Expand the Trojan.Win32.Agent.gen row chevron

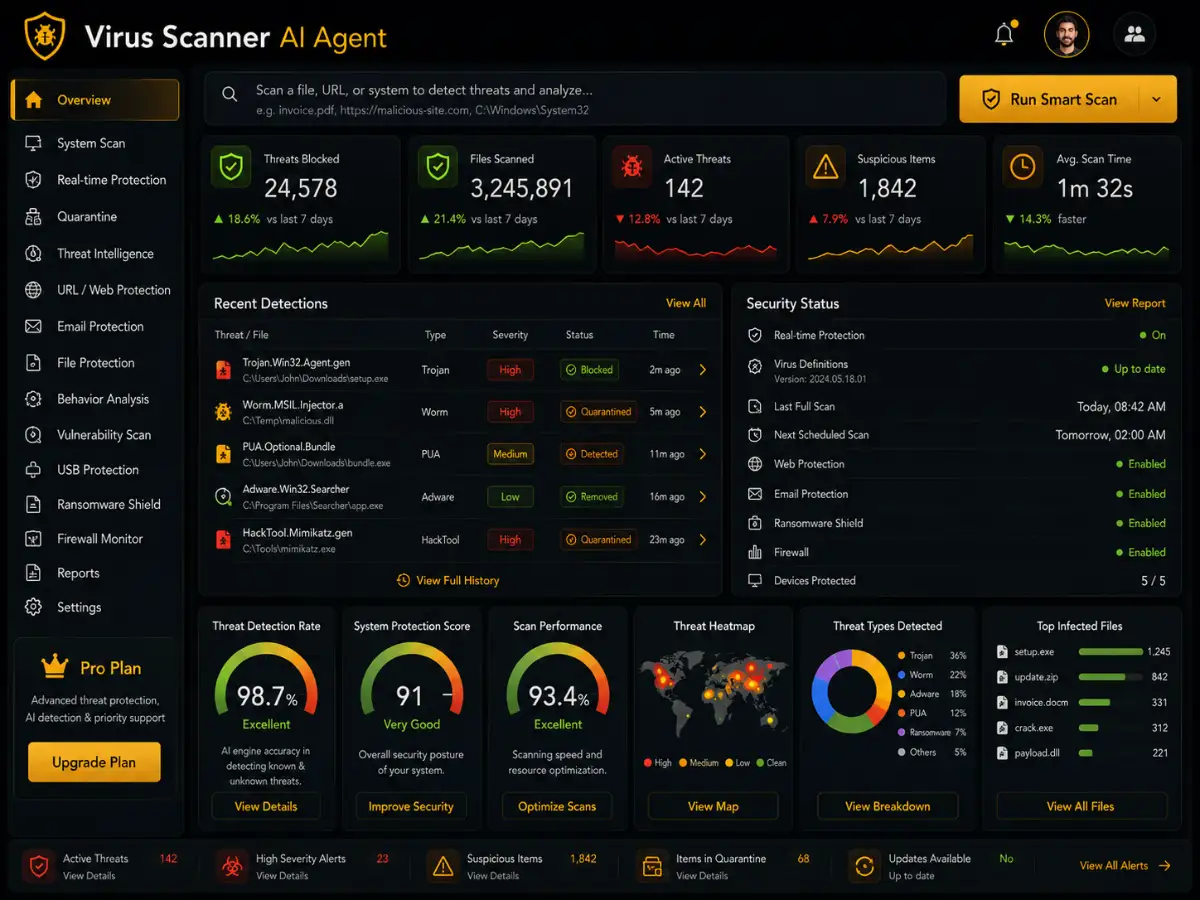coord(703,370)
